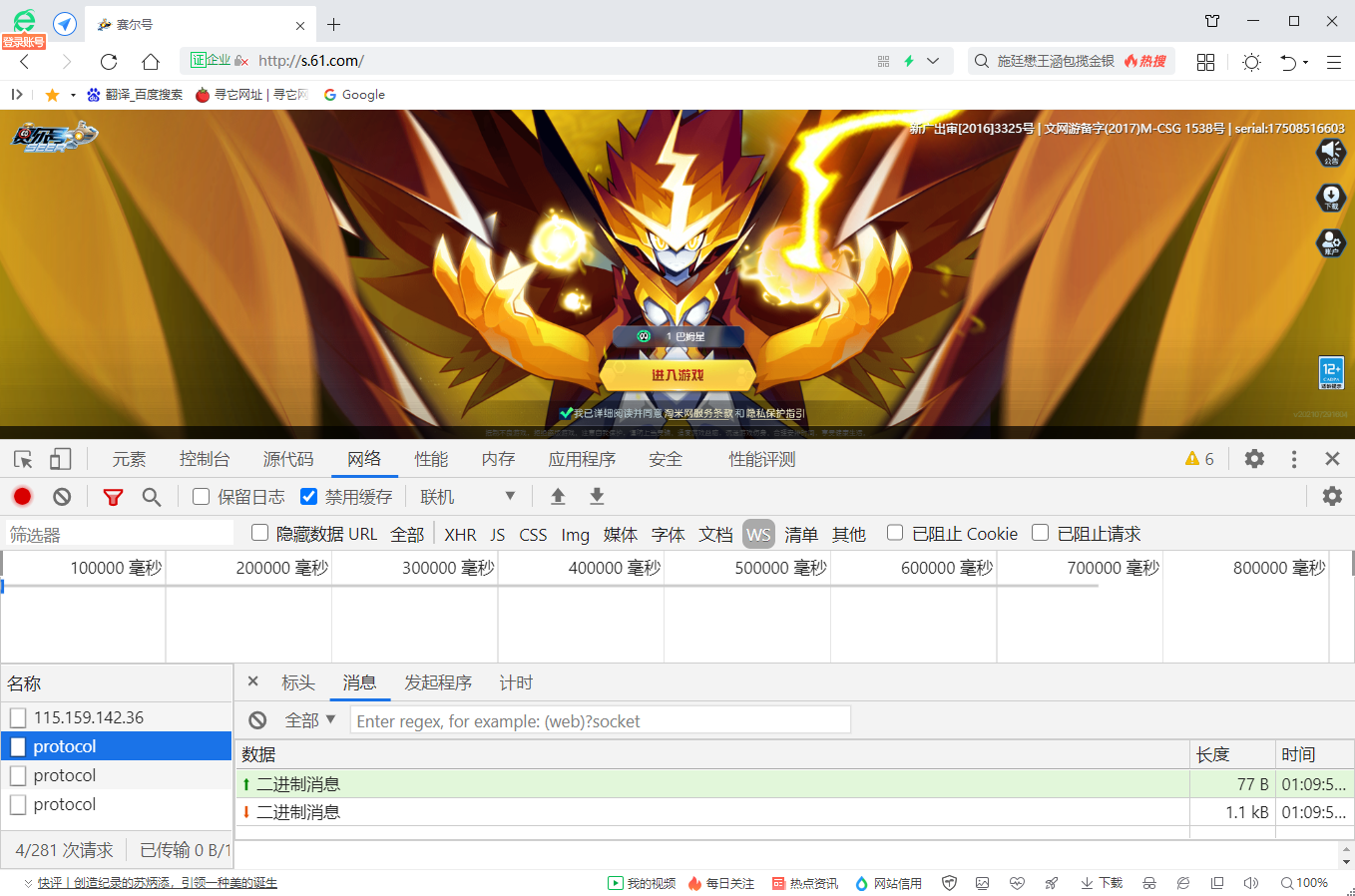Clear the network requests log

tap(62, 496)
